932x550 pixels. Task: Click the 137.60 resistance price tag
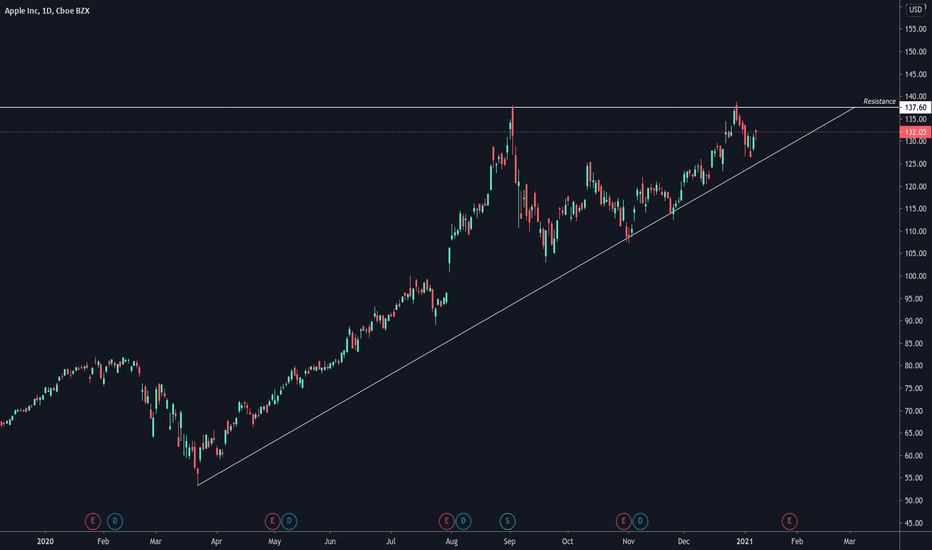point(915,108)
